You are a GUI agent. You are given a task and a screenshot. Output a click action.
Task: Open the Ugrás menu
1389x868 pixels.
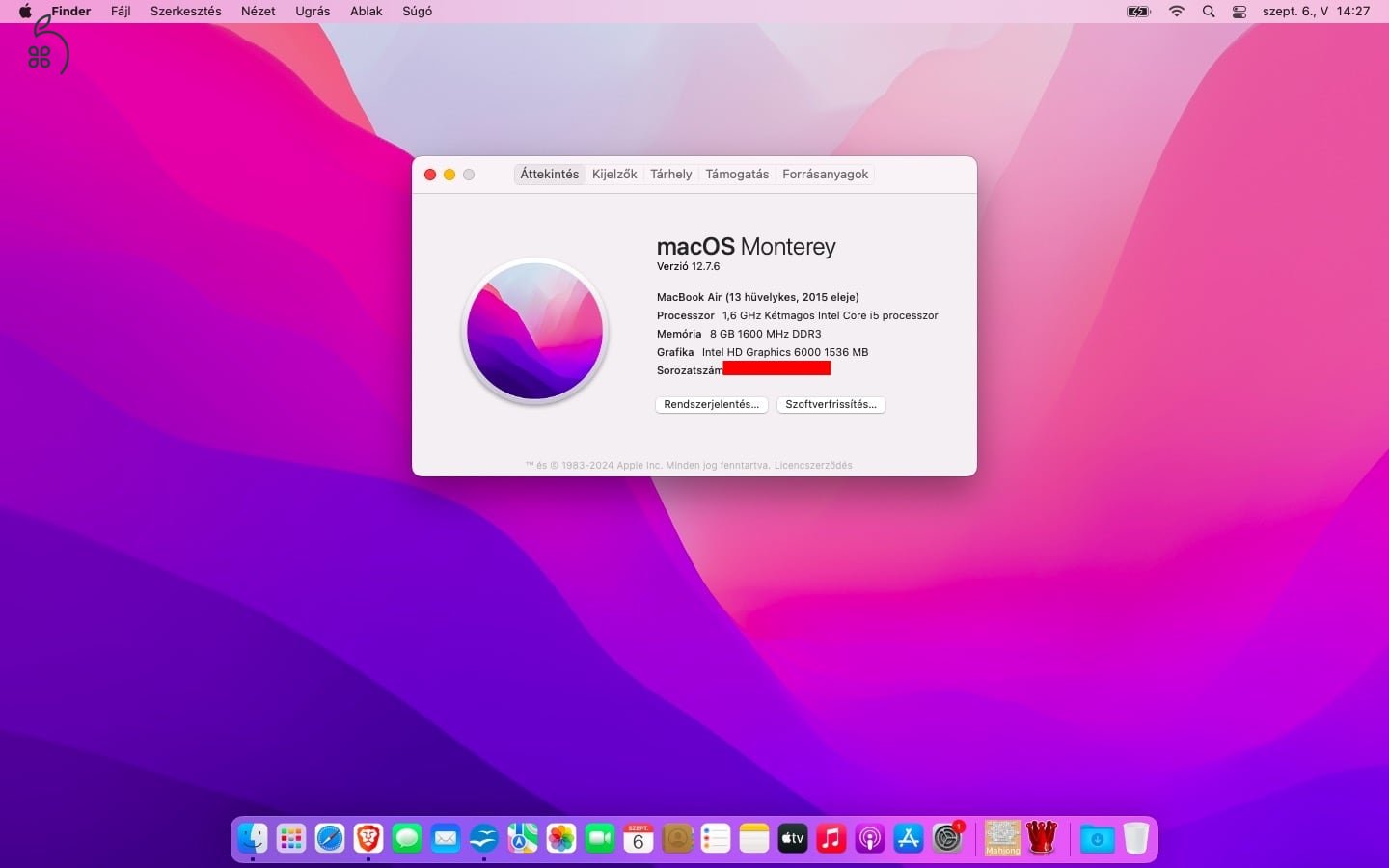313,12
